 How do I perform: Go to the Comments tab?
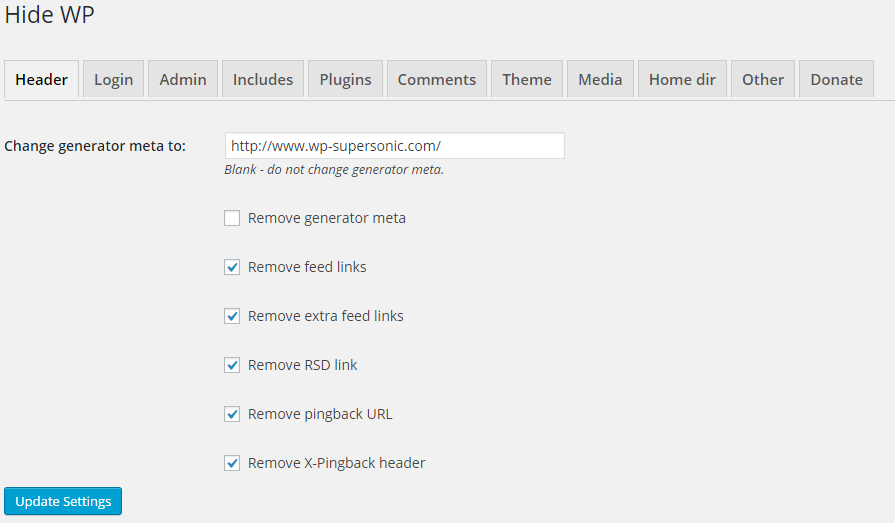coord(437,79)
